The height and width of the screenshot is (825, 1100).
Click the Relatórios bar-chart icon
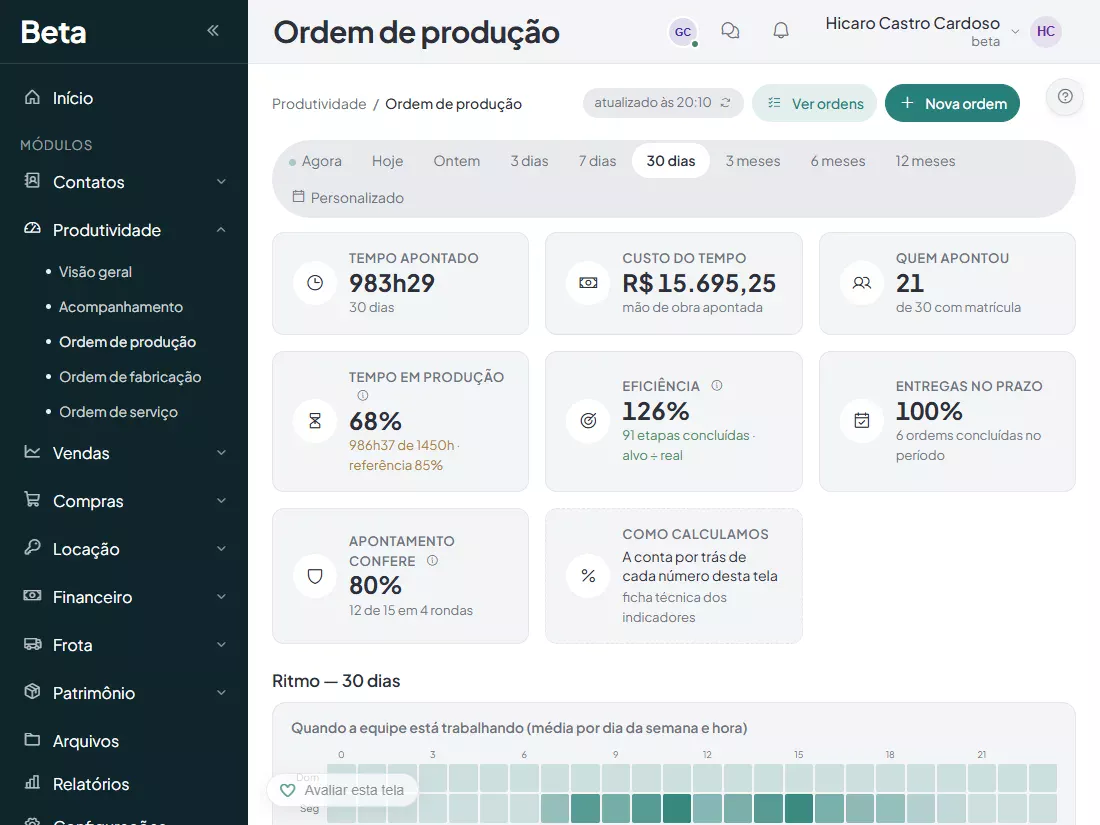32,783
